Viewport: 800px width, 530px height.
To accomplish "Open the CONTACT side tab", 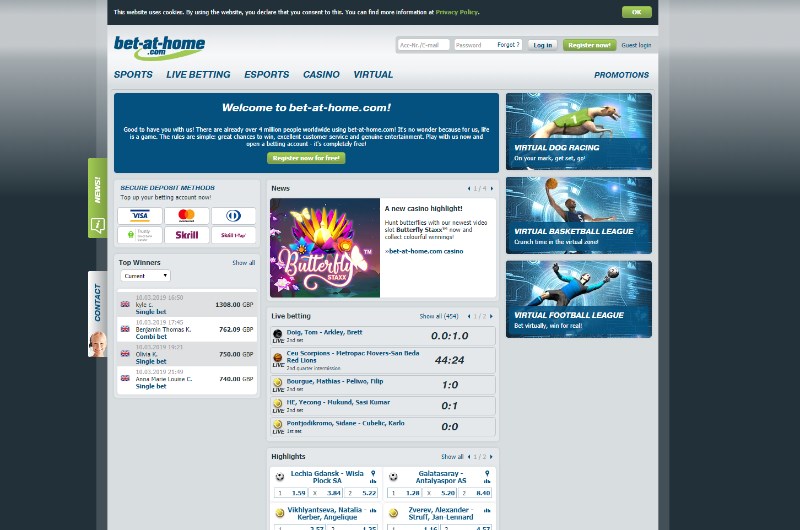I will 97,314.
